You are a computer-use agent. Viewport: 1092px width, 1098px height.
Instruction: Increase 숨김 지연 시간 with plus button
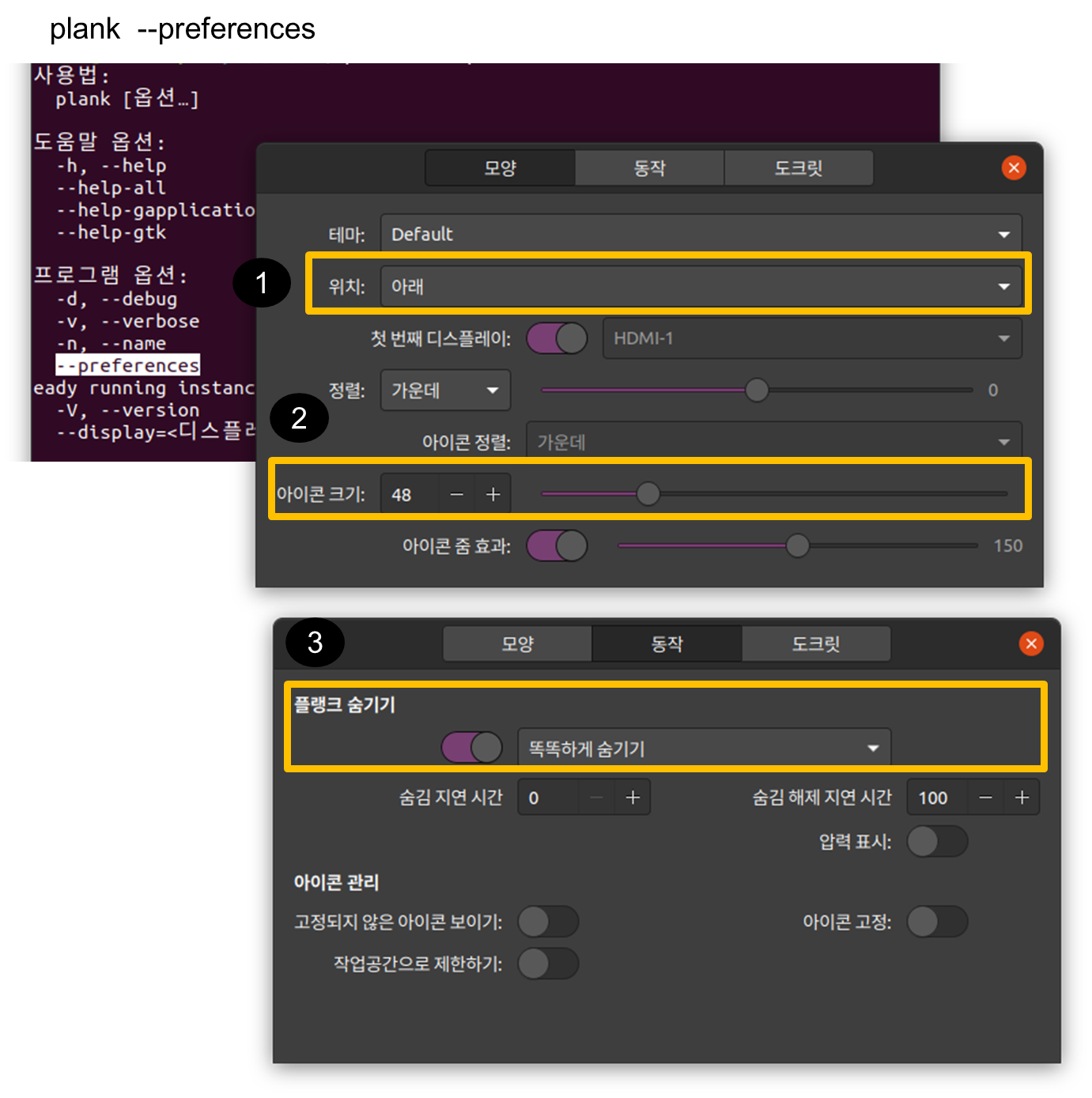pyautogui.click(x=633, y=798)
